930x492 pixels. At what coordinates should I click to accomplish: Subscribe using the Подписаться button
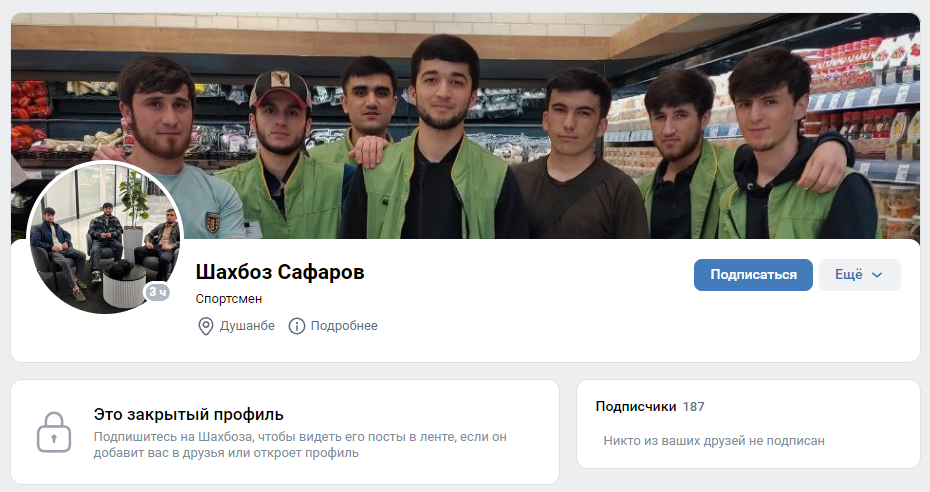tap(753, 275)
